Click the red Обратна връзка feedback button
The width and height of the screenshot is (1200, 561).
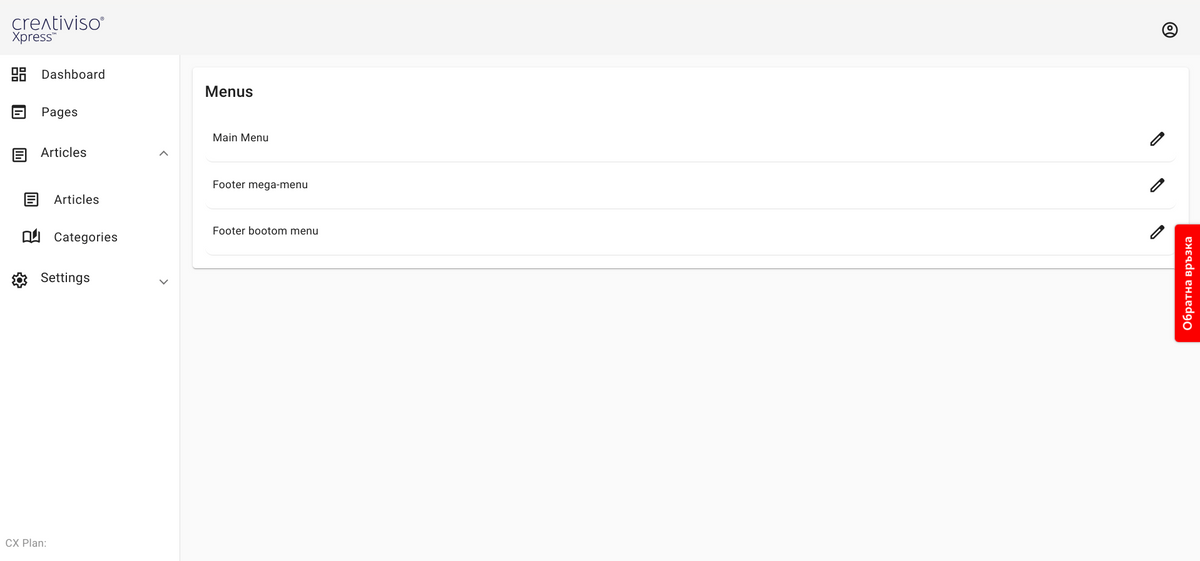(1187, 283)
